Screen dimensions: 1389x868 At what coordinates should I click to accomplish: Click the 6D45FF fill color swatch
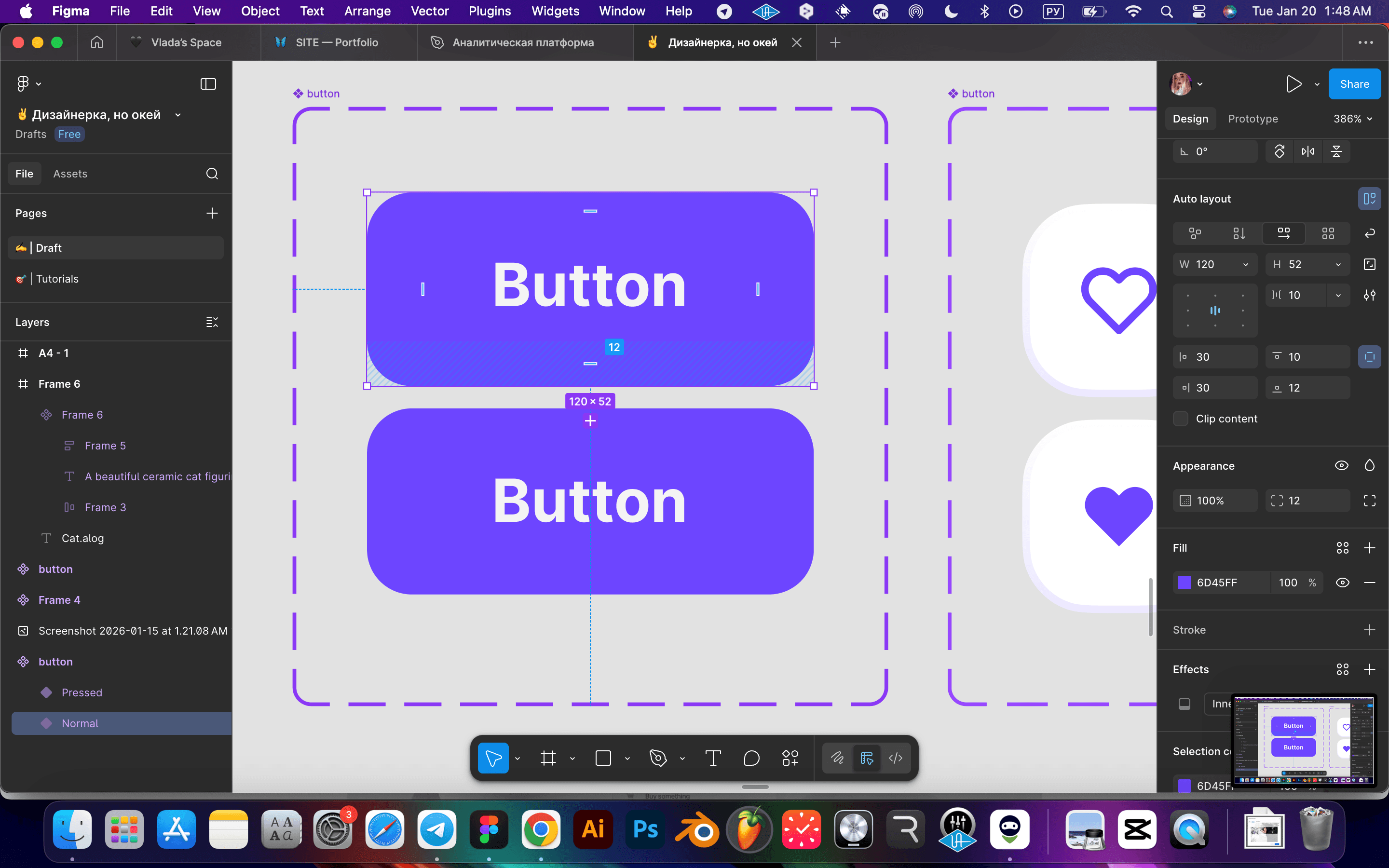pyautogui.click(x=1184, y=583)
